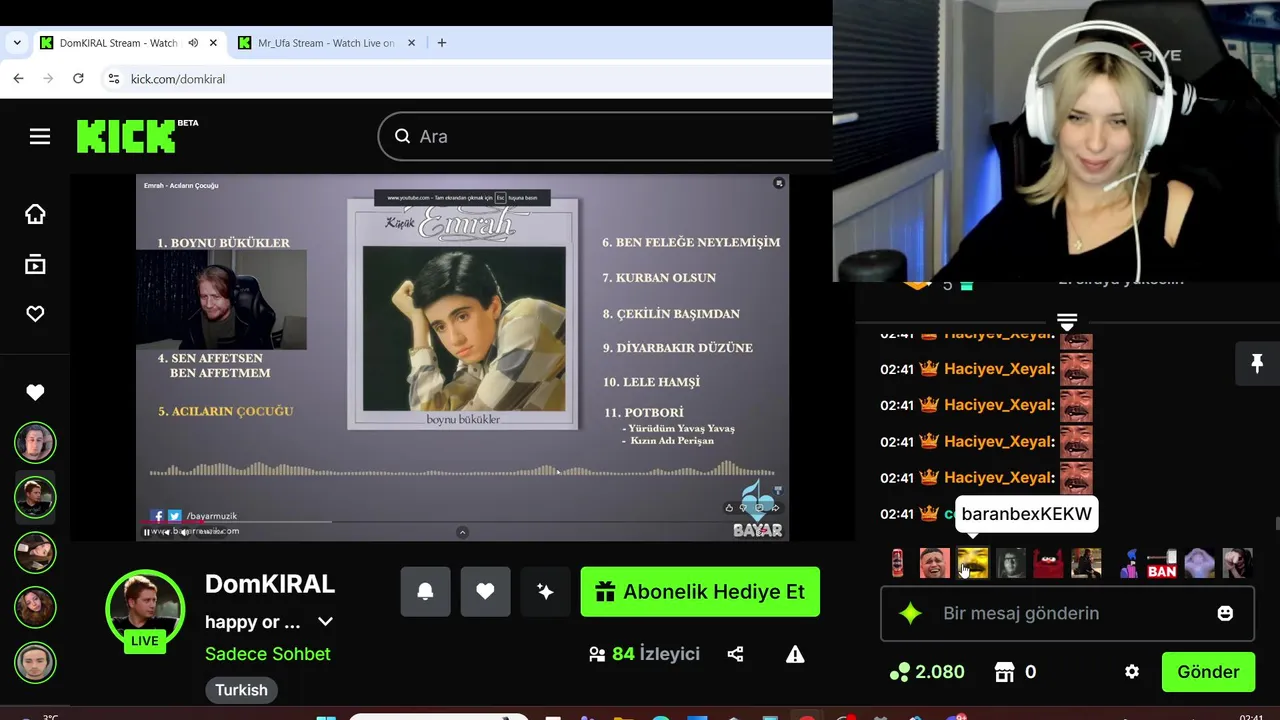Image resolution: width=1280 pixels, height=720 pixels.
Task: Select the sitting man emote
Action: pos(1087,563)
